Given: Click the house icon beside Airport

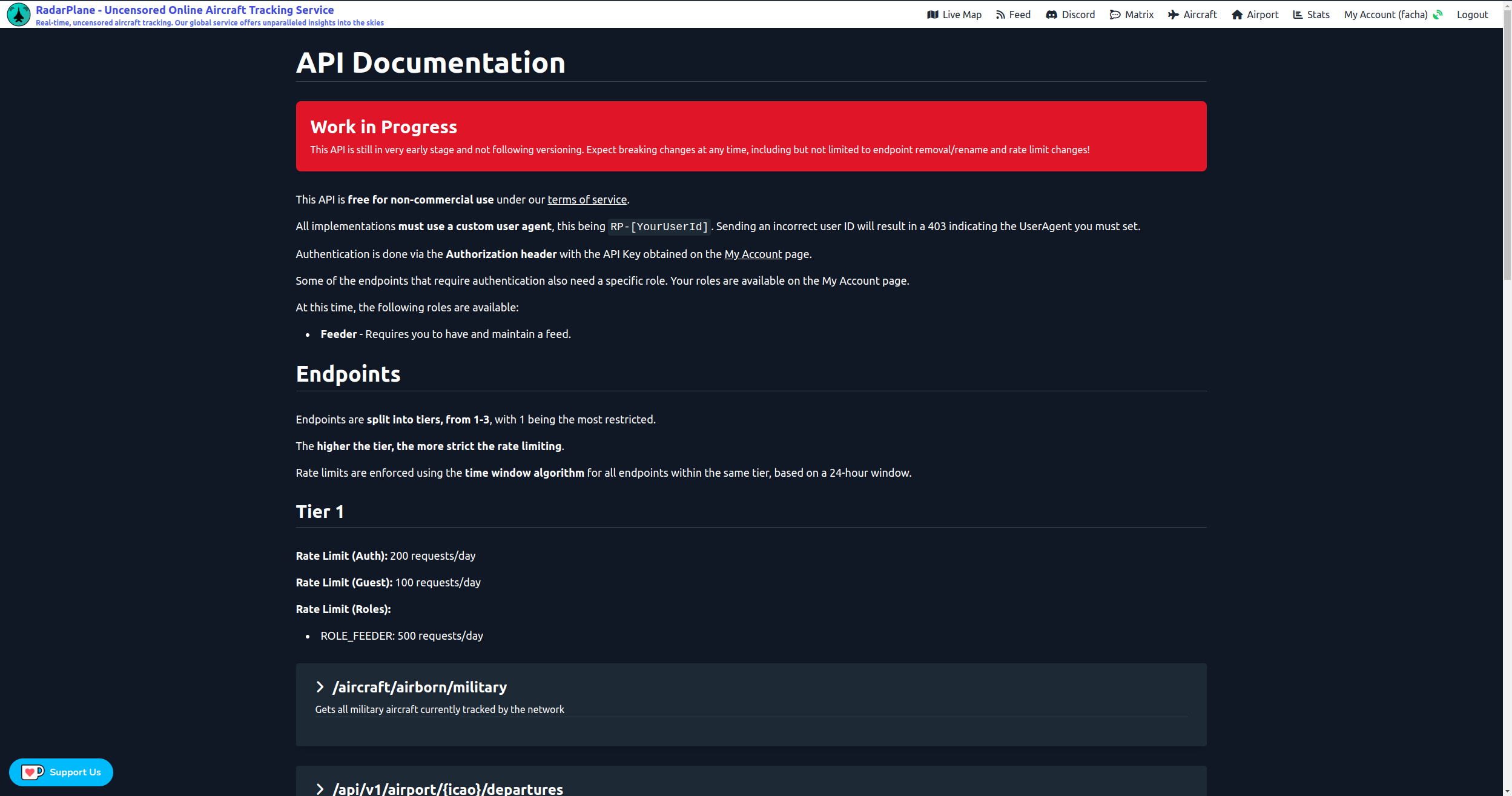Looking at the screenshot, I should (1237, 15).
